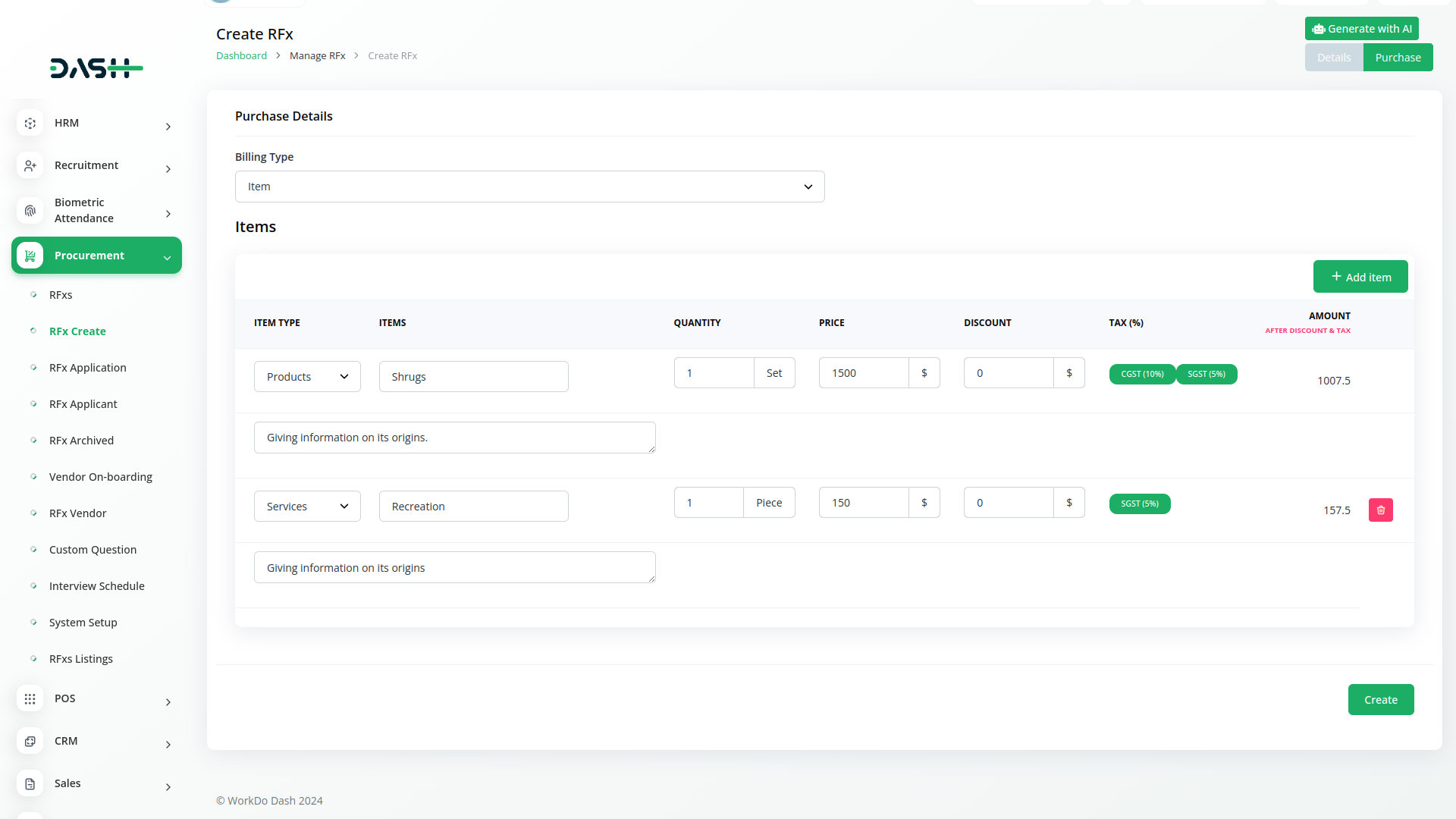Collapse the Procurement menu chevron
Screen dimensions: 1456x819
click(167, 258)
